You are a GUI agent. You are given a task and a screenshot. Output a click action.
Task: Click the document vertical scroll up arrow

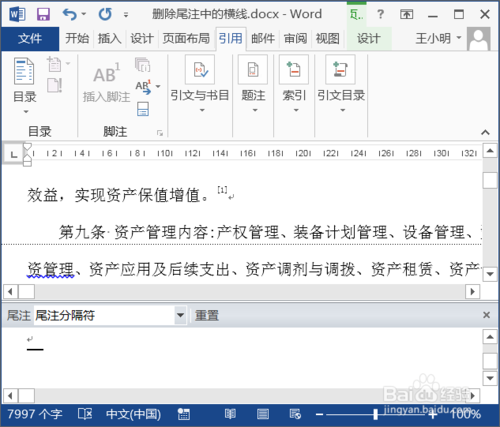(x=490, y=151)
